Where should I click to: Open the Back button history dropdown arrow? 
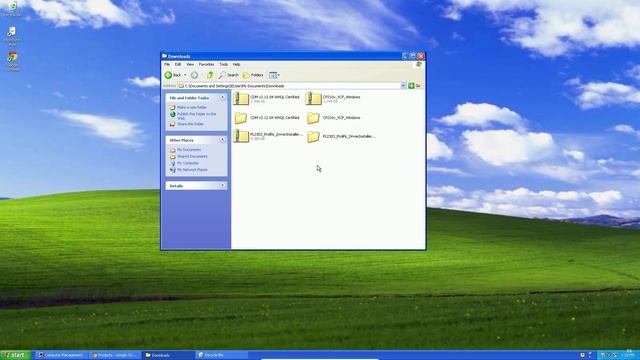tap(185, 75)
